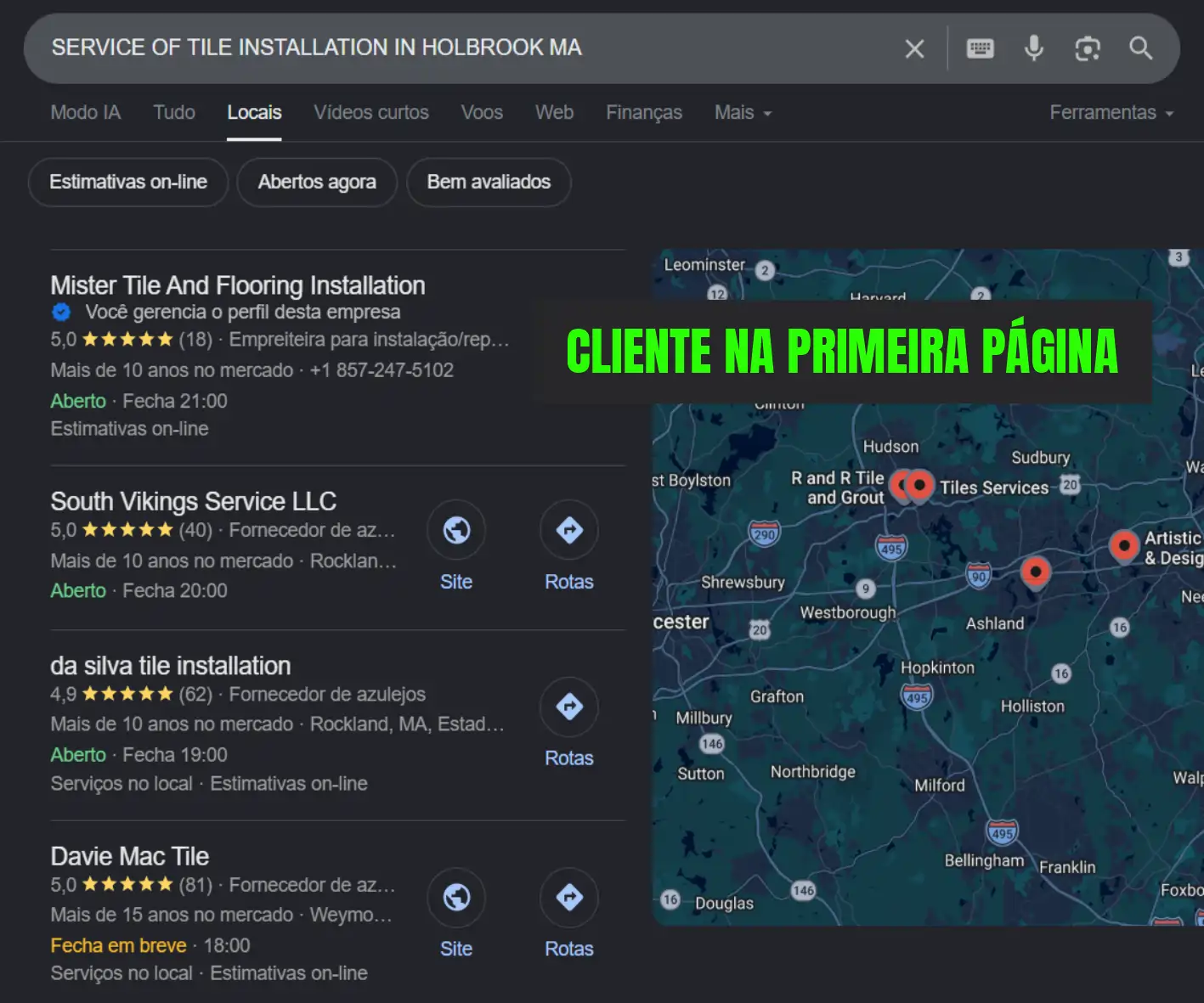Screen dimensions: 1204x1003
Task: Switch to Vídeos curtos tab
Action: pyautogui.click(x=371, y=112)
